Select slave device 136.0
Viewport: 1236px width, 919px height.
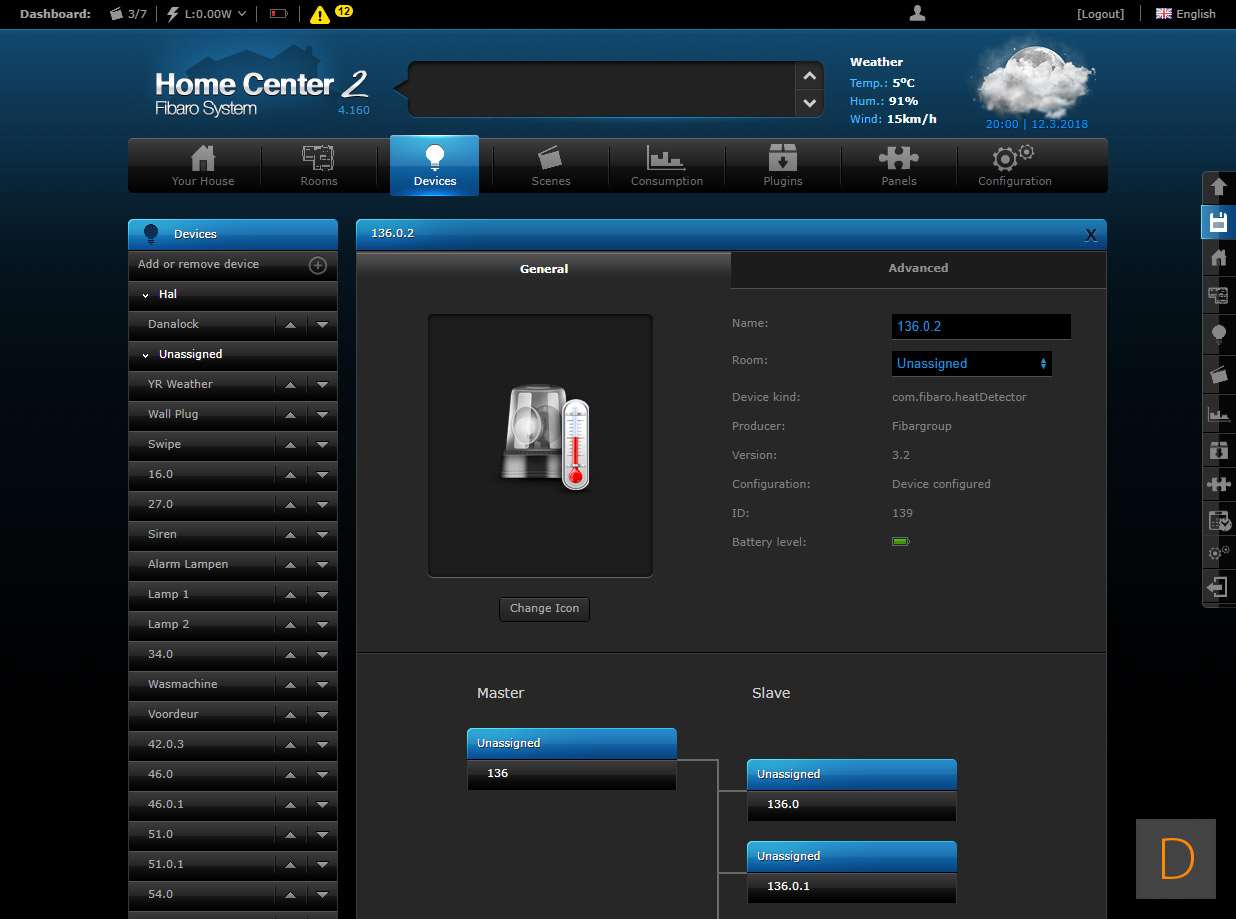coord(852,805)
